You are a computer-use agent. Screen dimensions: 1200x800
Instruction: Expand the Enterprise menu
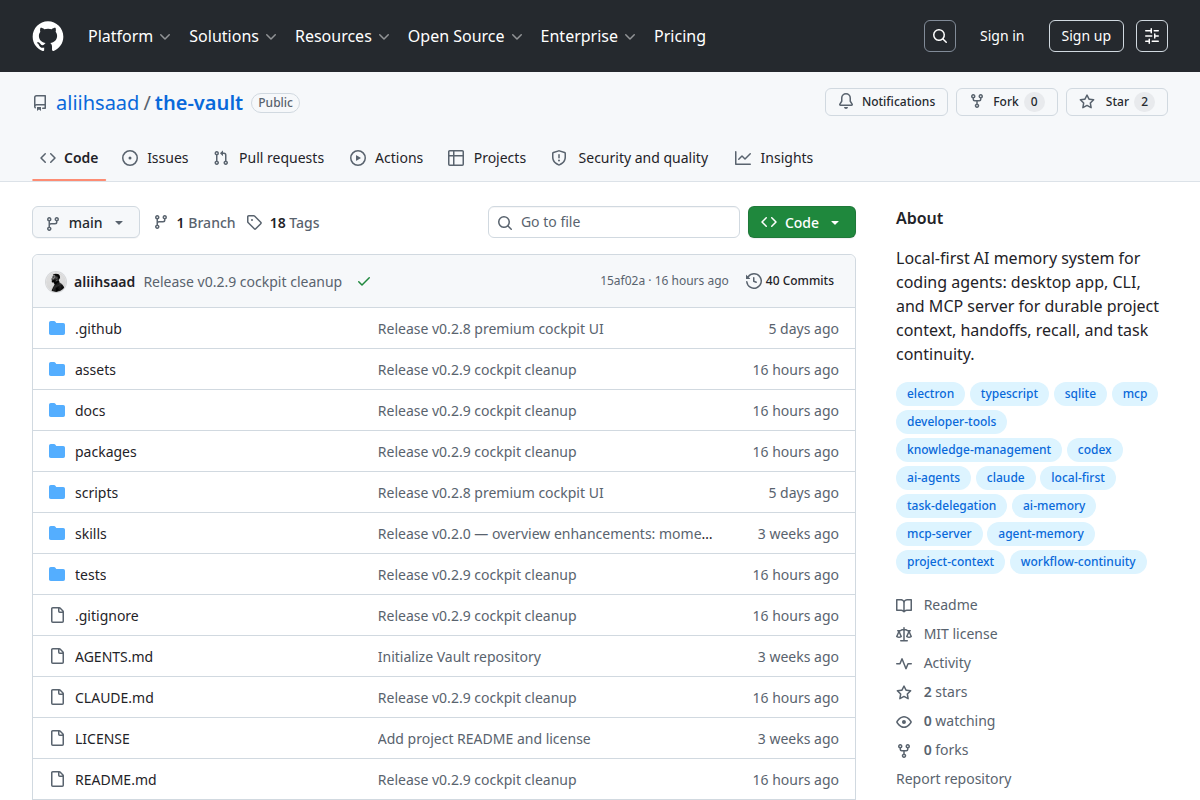588,36
